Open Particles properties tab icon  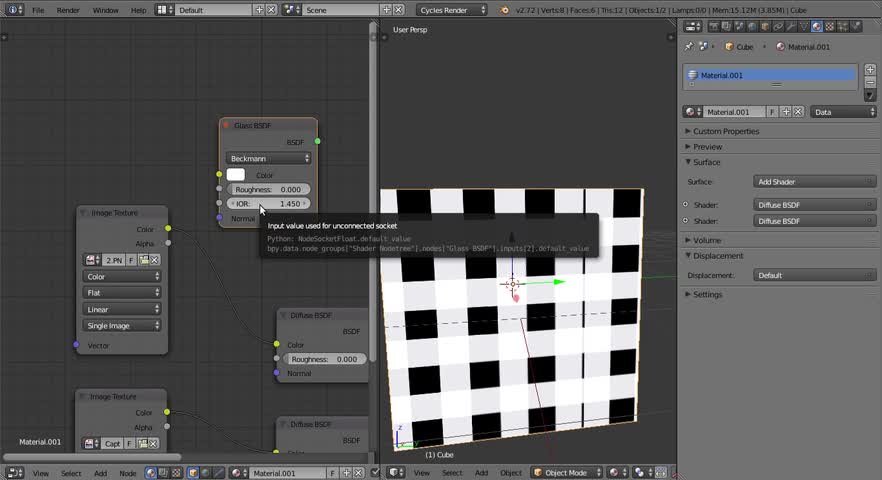tap(843, 26)
